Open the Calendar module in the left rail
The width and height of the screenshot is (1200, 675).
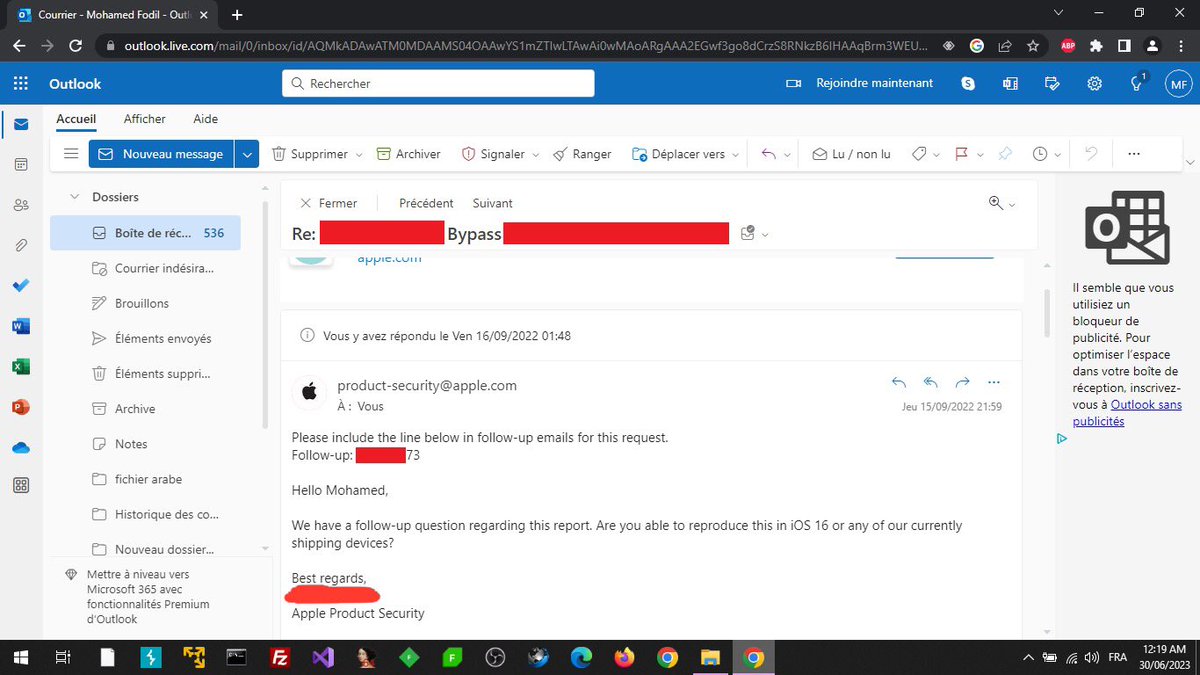coord(20,164)
